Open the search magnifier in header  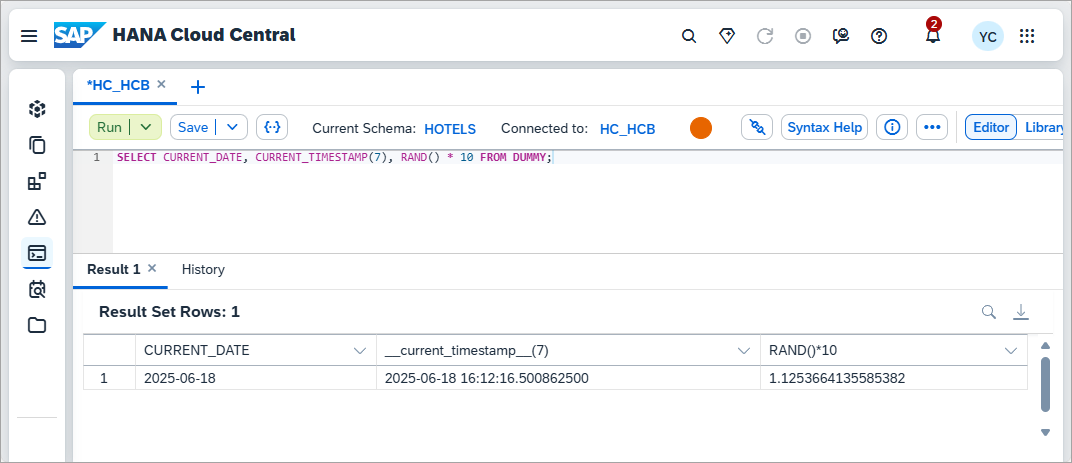pos(689,36)
